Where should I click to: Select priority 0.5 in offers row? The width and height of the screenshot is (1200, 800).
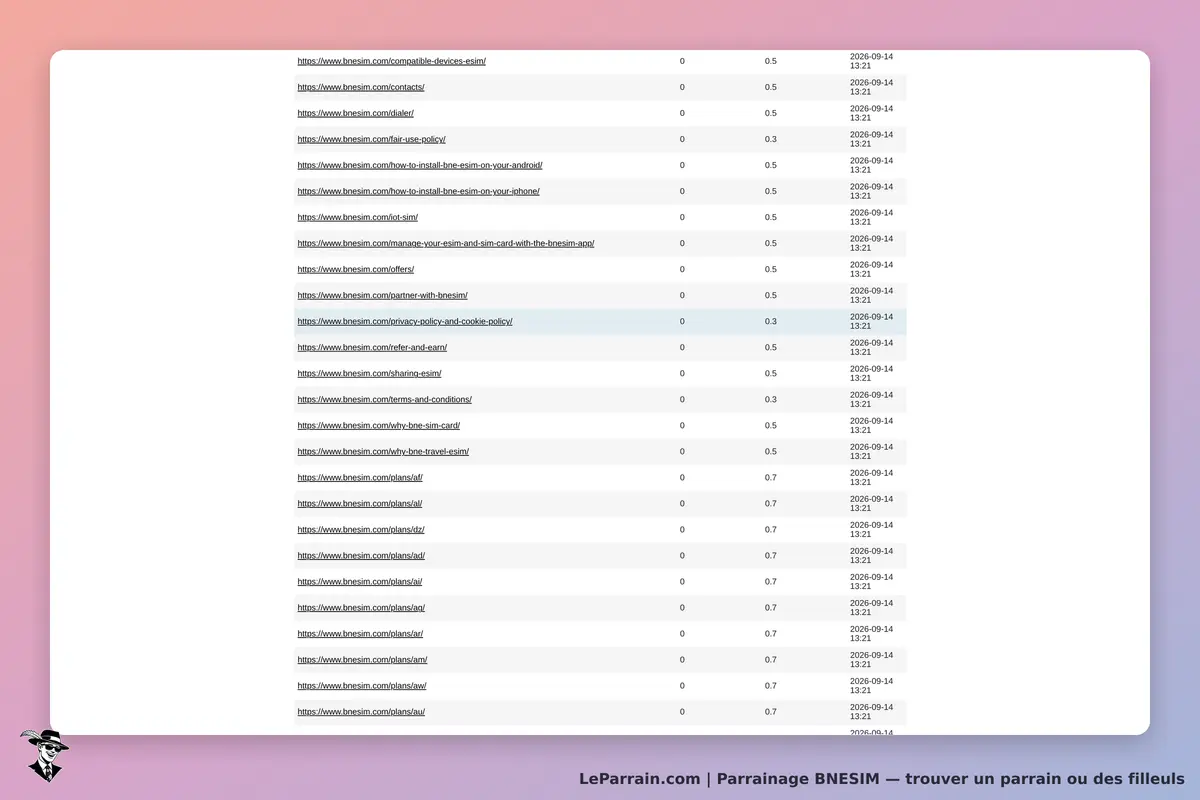770,269
